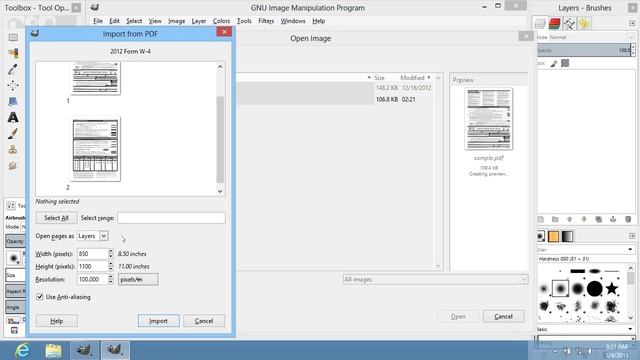Open the Tools menu
The height and width of the screenshot is (360, 640).
point(244,21)
